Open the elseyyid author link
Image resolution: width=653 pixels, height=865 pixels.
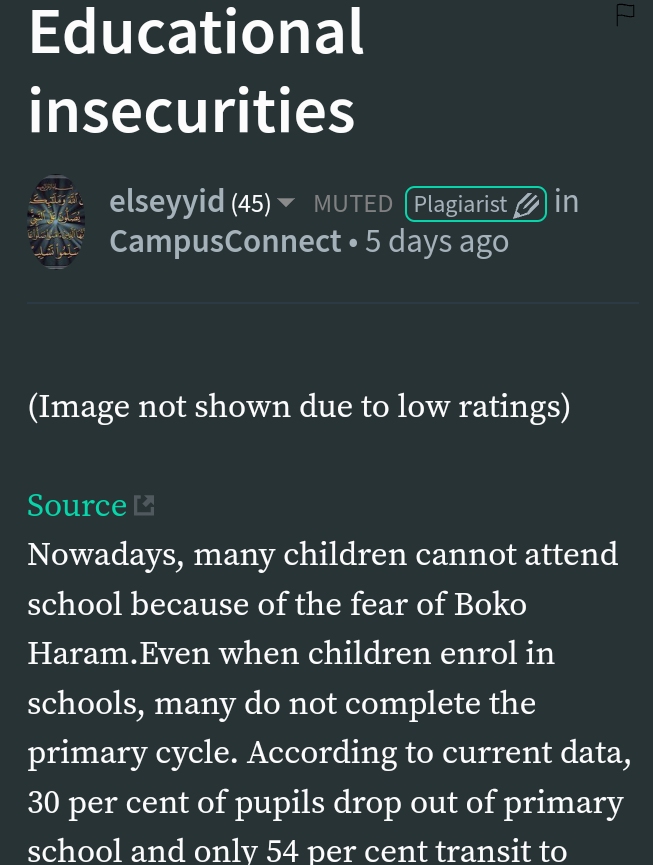[x=167, y=201]
